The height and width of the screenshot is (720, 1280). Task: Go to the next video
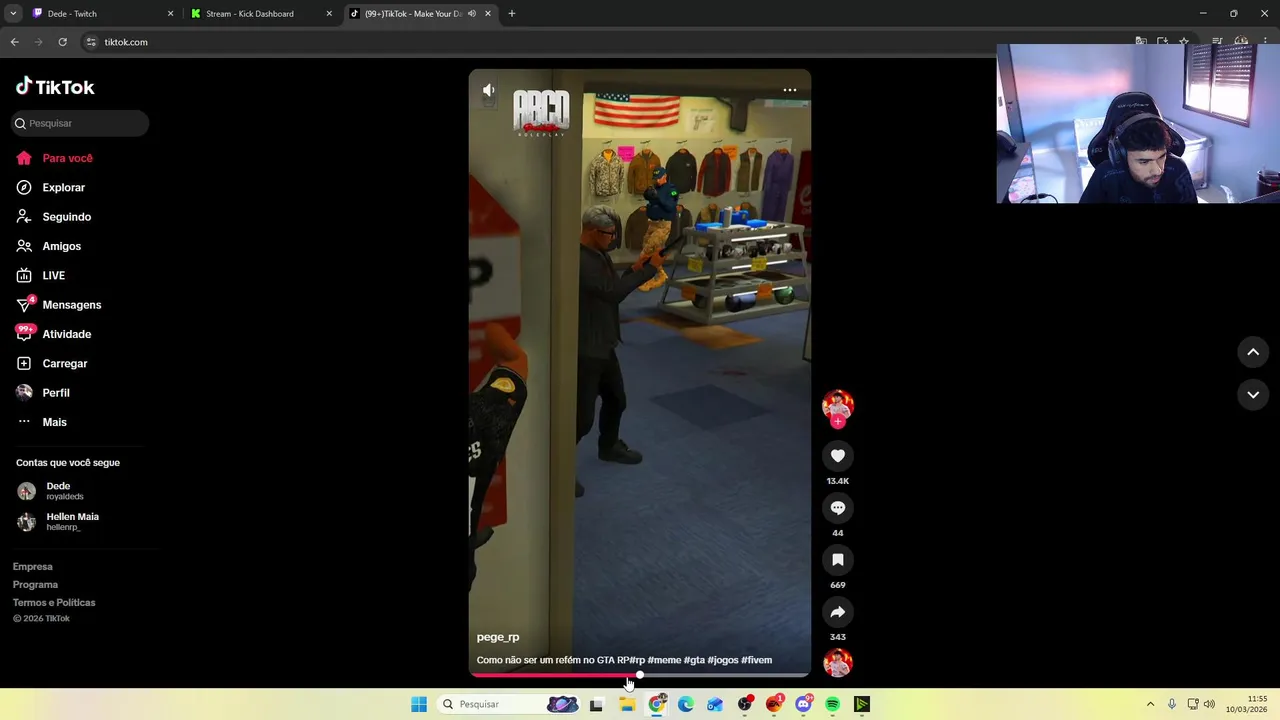coord(1253,395)
